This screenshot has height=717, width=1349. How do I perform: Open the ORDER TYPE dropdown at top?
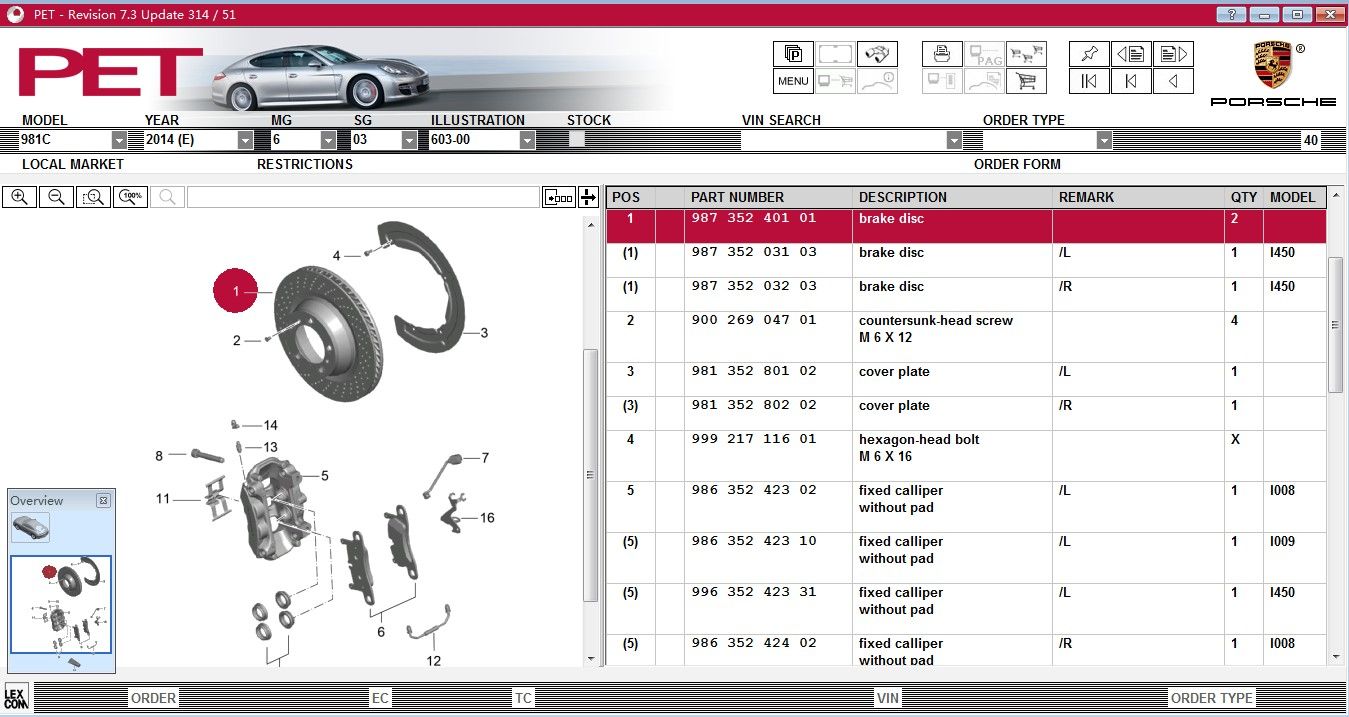[1104, 141]
